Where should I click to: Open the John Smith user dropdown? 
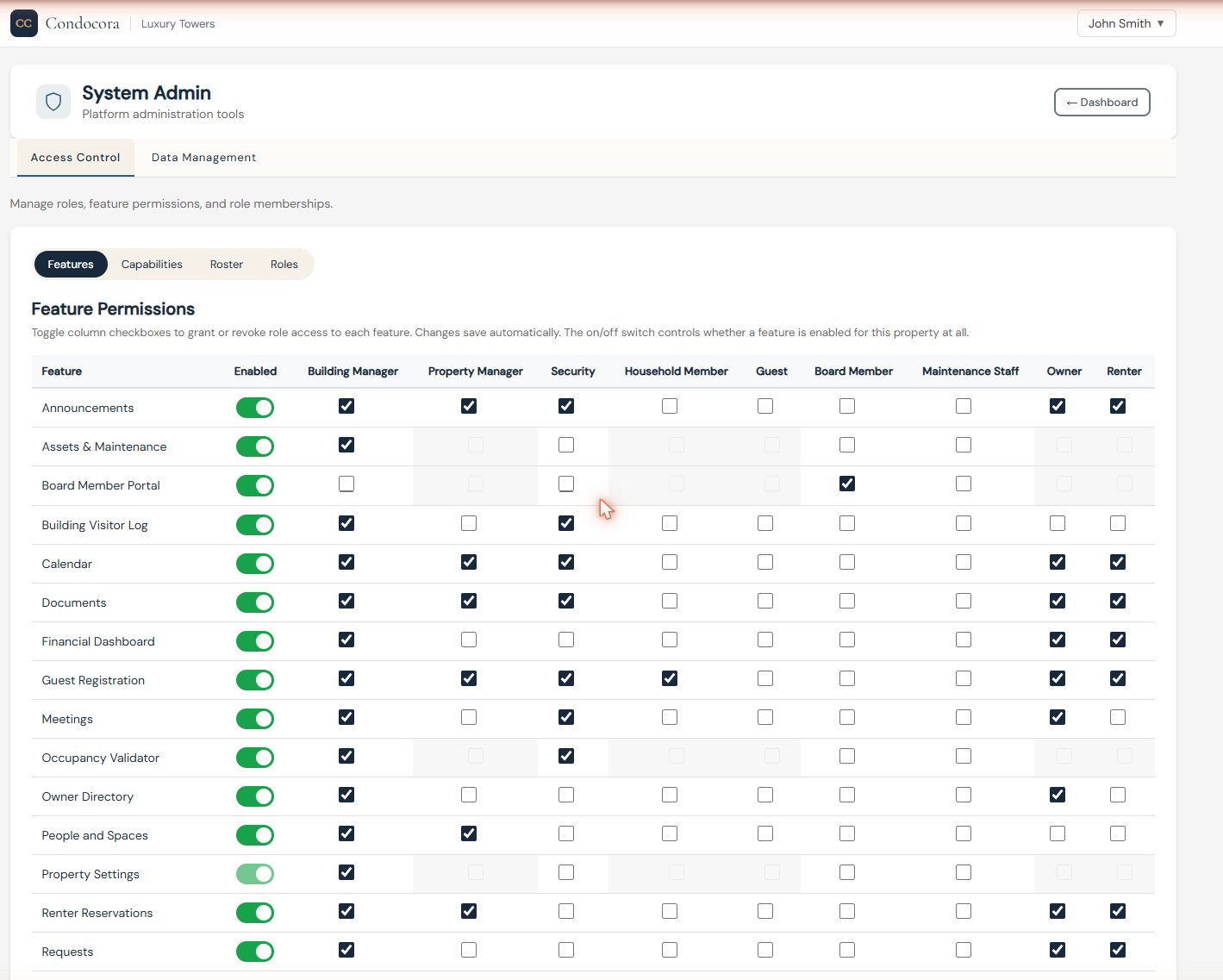pyautogui.click(x=1126, y=23)
